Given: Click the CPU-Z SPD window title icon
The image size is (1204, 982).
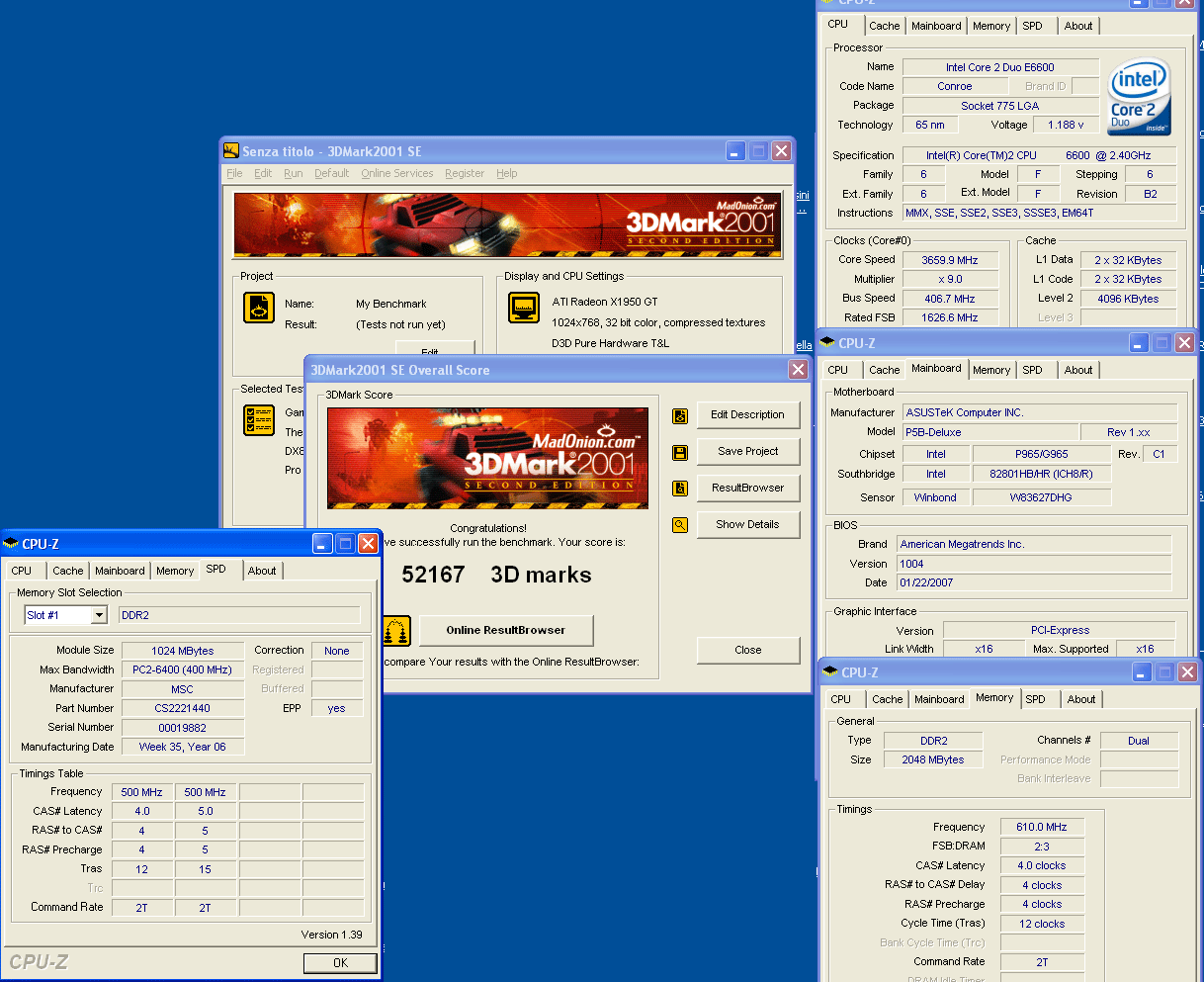Looking at the screenshot, I should 11,543.
